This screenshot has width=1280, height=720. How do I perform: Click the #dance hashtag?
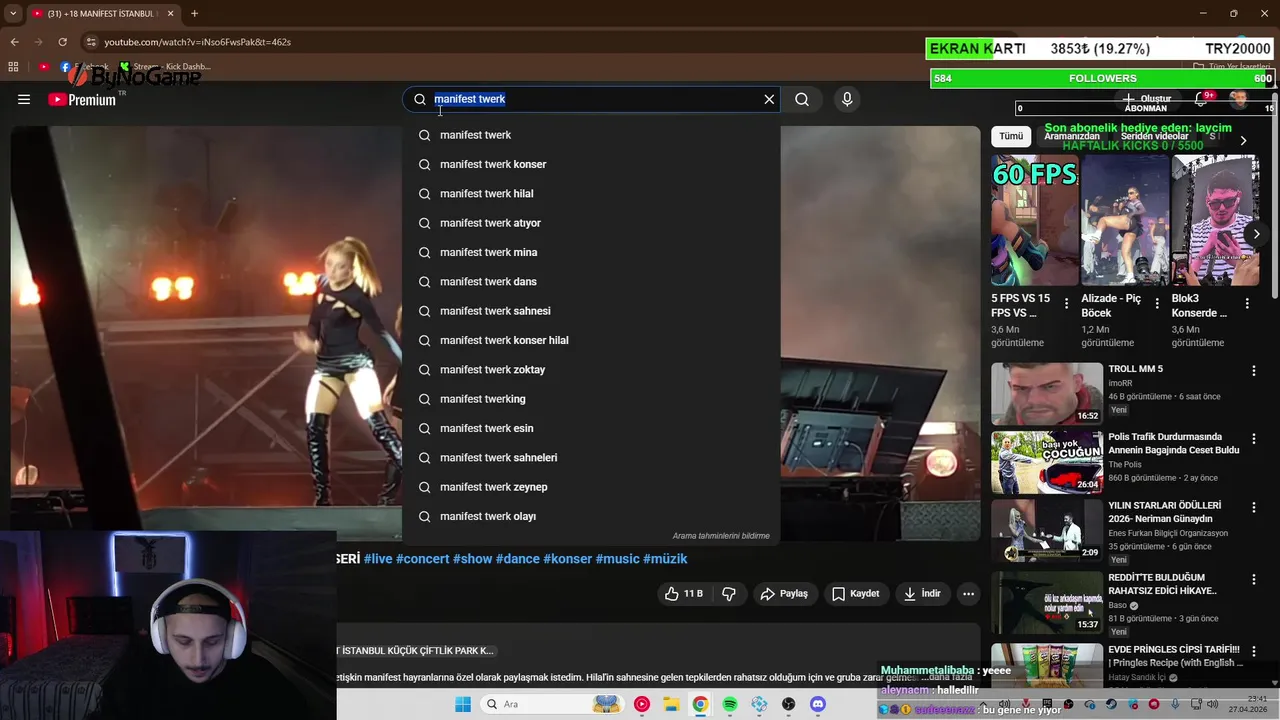pyautogui.click(x=517, y=559)
